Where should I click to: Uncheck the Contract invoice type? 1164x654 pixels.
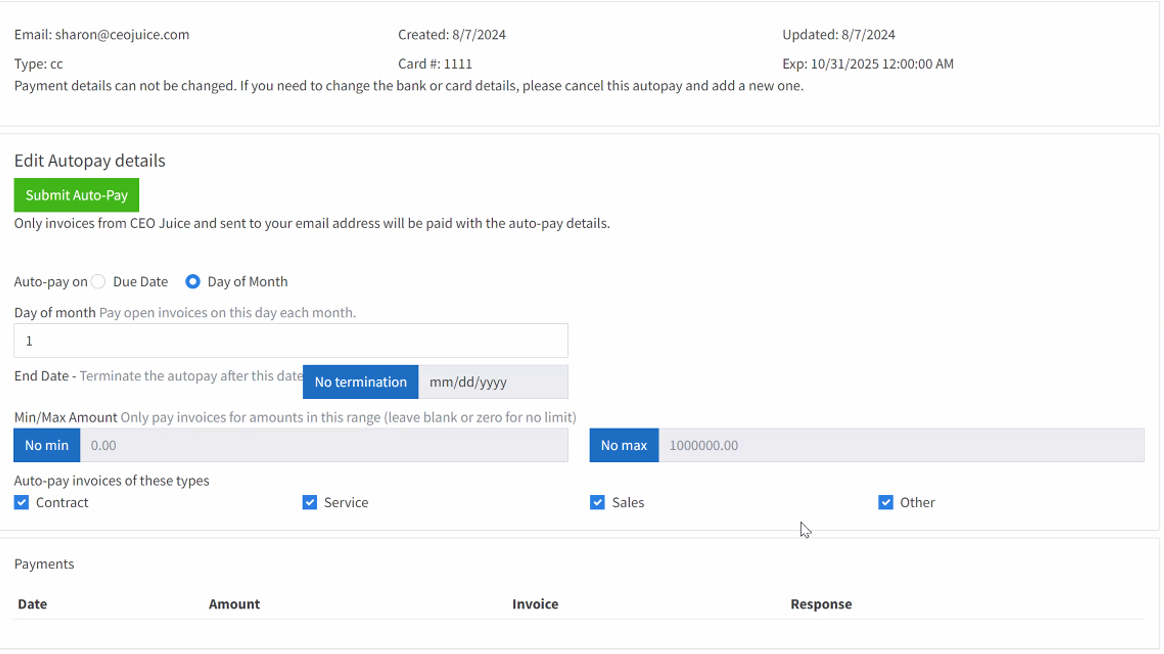tap(21, 502)
